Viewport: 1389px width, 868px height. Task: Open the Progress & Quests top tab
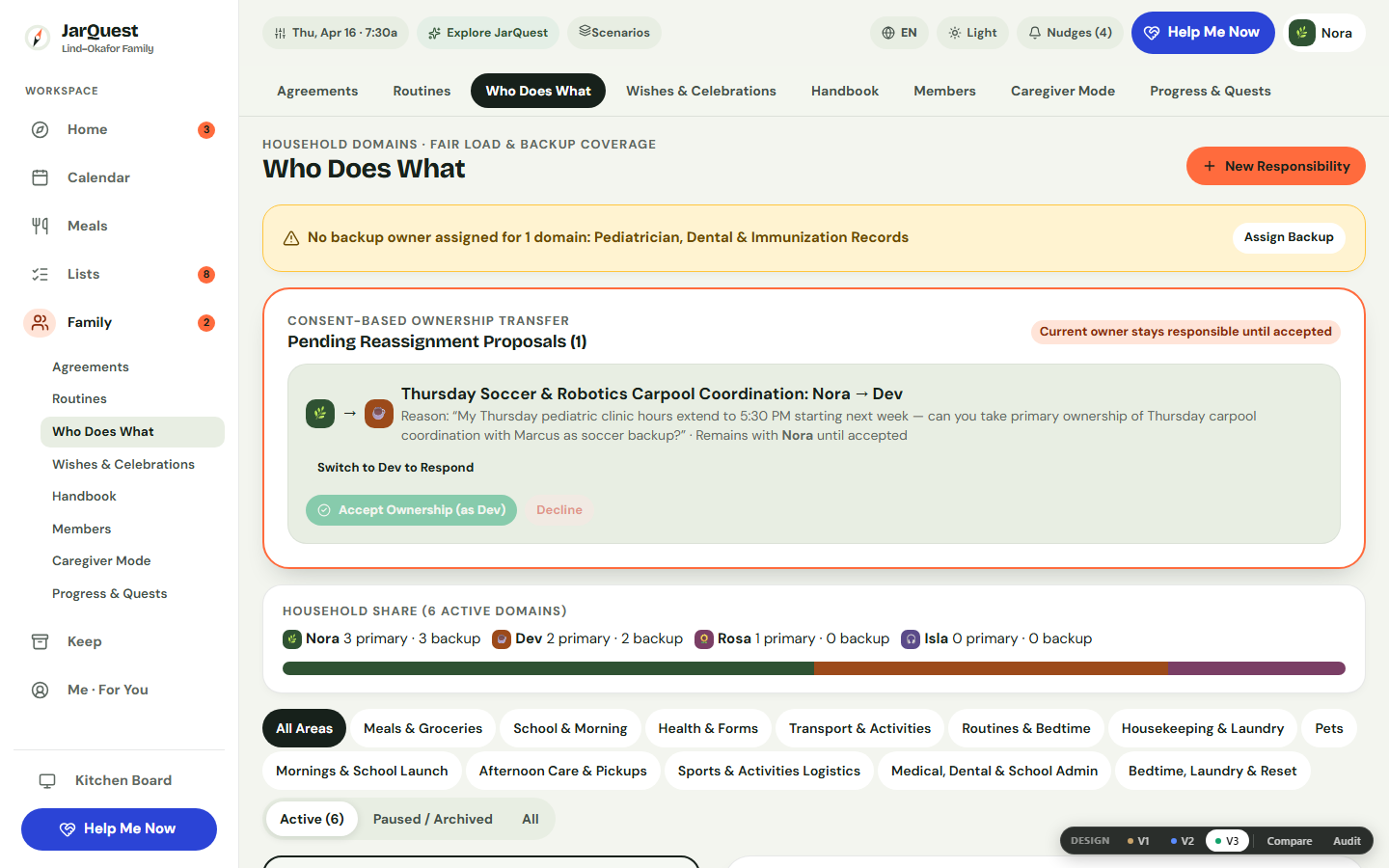click(1210, 91)
